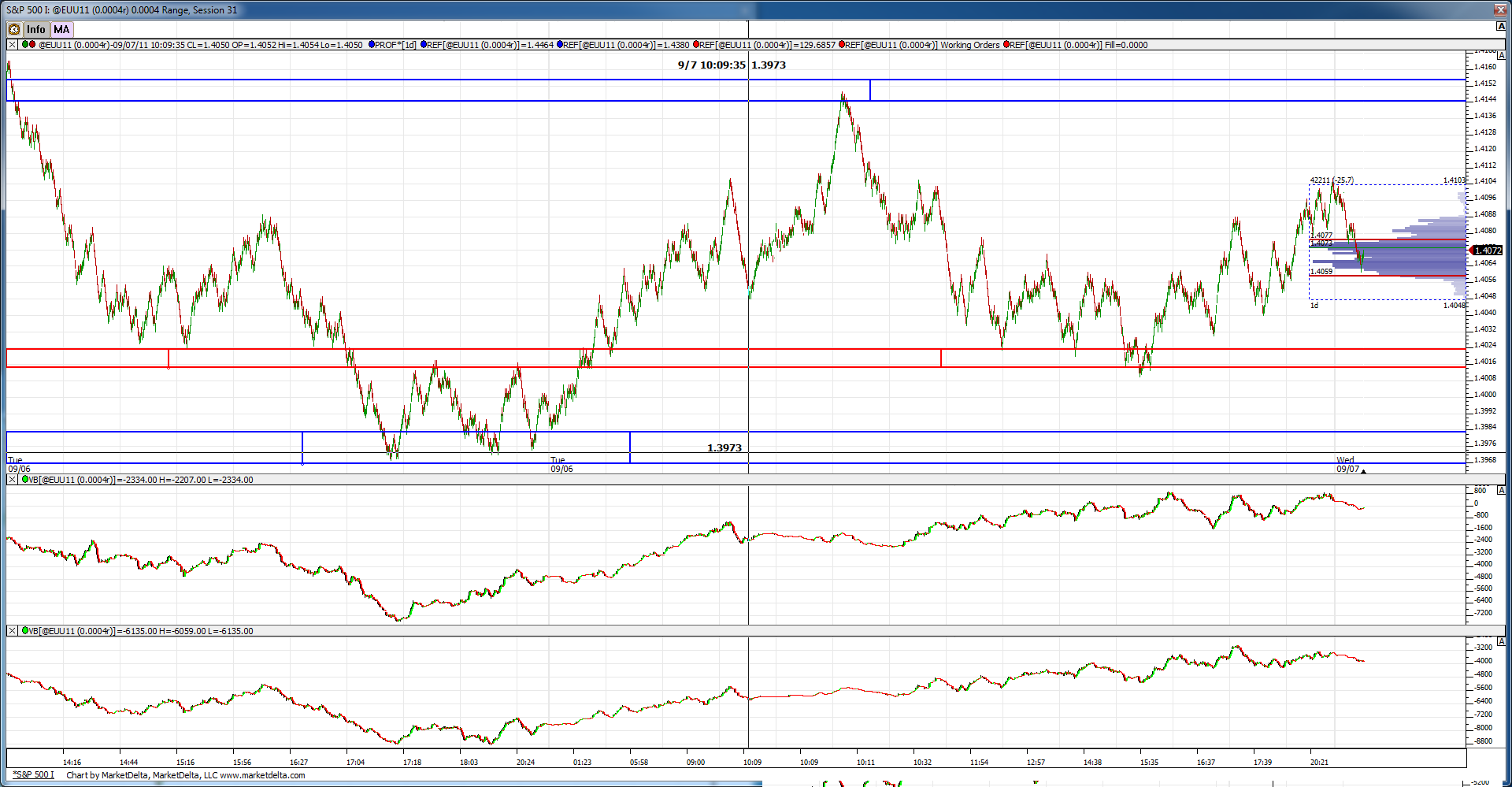Click the 1.4077 profile value-area high label
Image resolution: width=1512 pixels, height=787 pixels.
tap(1321, 235)
